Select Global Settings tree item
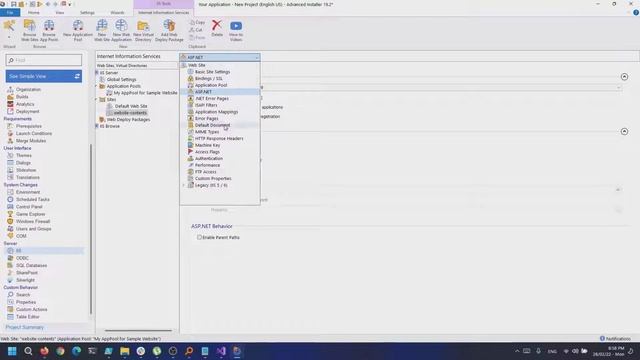Image resolution: width=640 pixels, height=360 pixels. (x=121, y=80)
